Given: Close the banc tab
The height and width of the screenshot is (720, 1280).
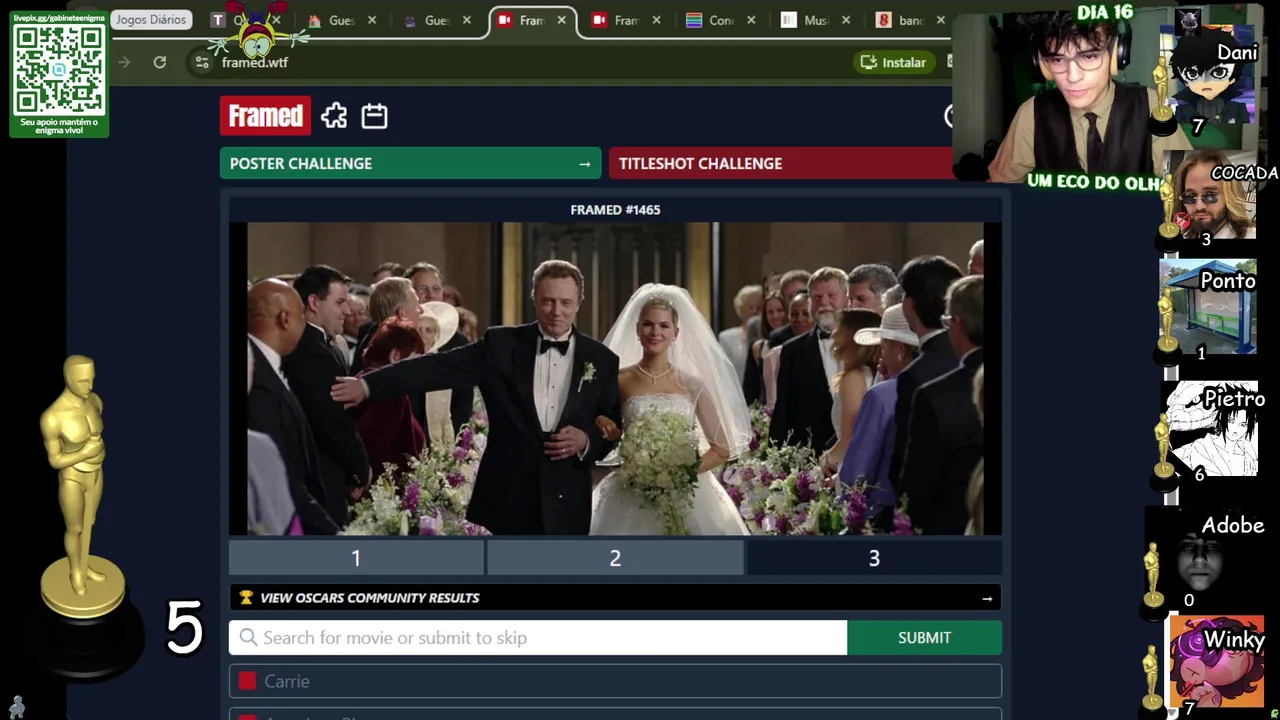Looking at the screenshot, I should pos(940,20).
